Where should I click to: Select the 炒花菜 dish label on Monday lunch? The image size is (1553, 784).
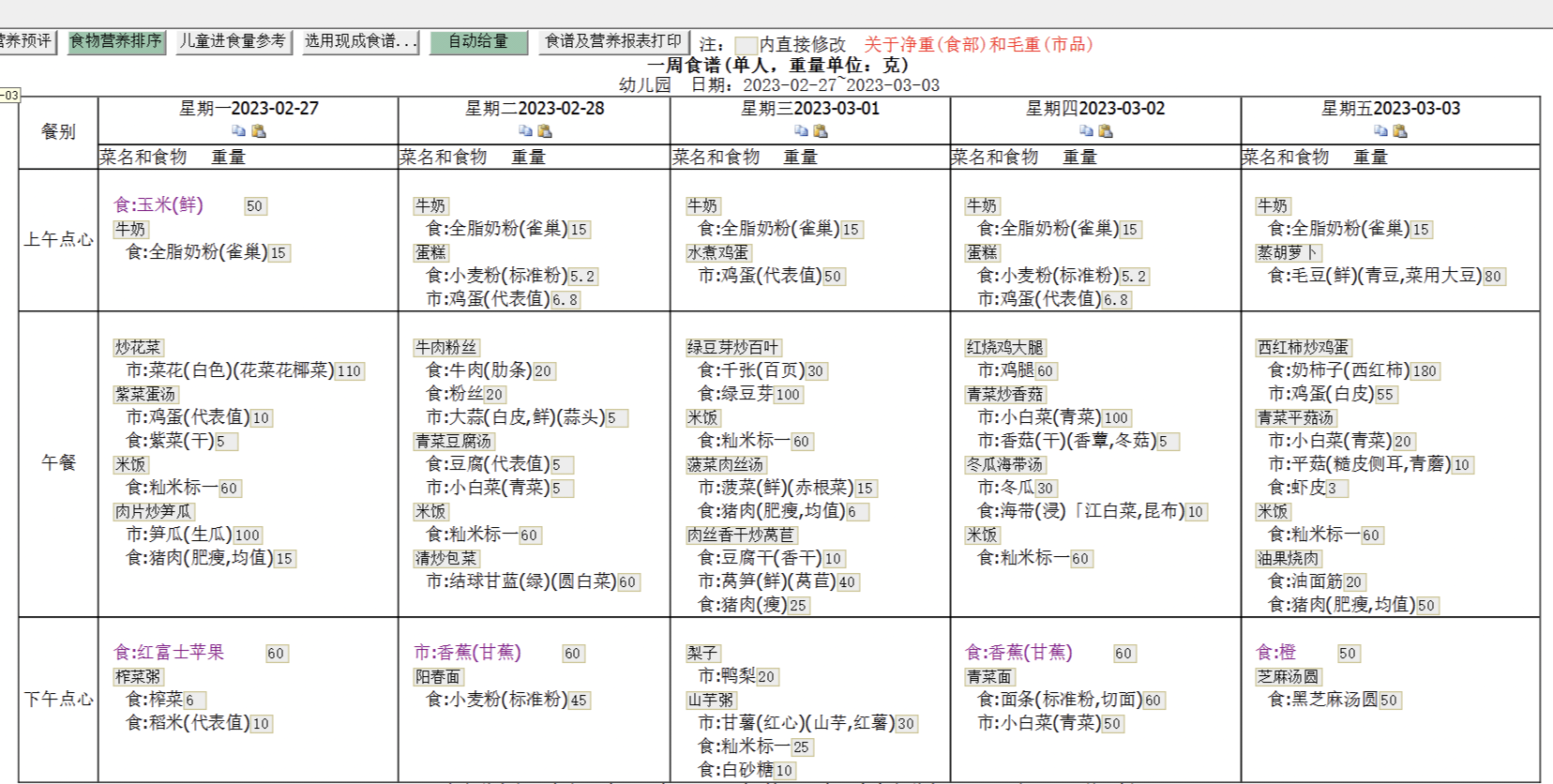pyautogui.click(x=138, y=348)
